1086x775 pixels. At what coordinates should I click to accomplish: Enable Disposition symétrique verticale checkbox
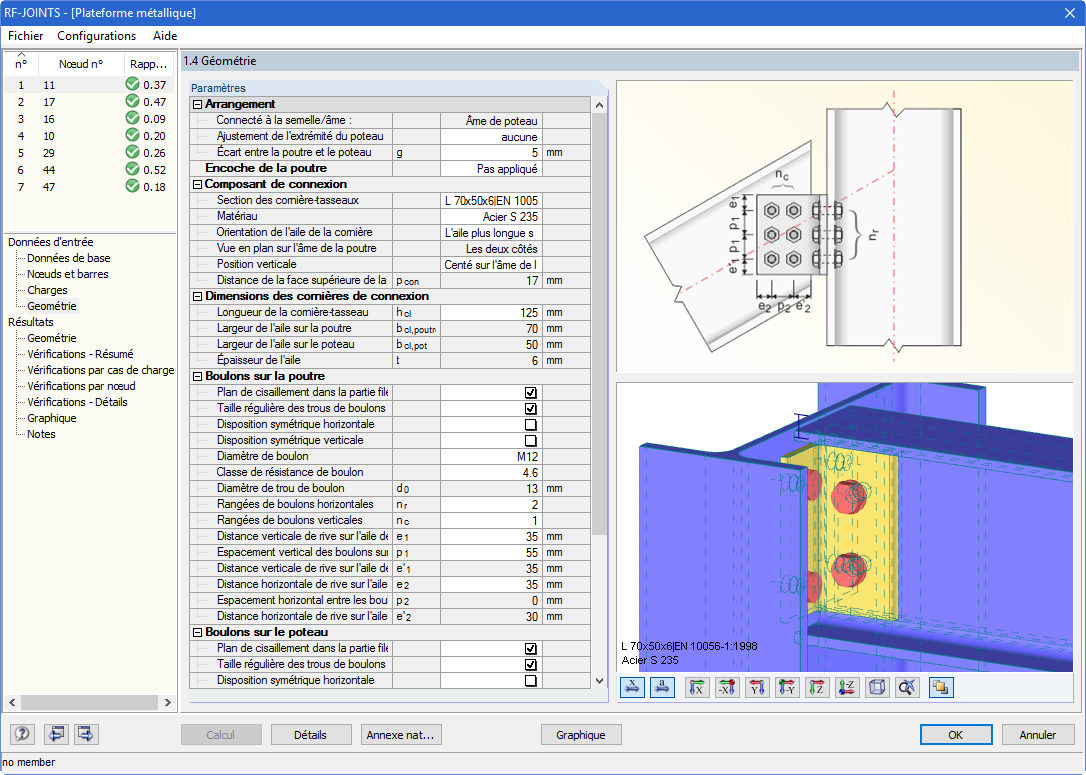[531, 440]
